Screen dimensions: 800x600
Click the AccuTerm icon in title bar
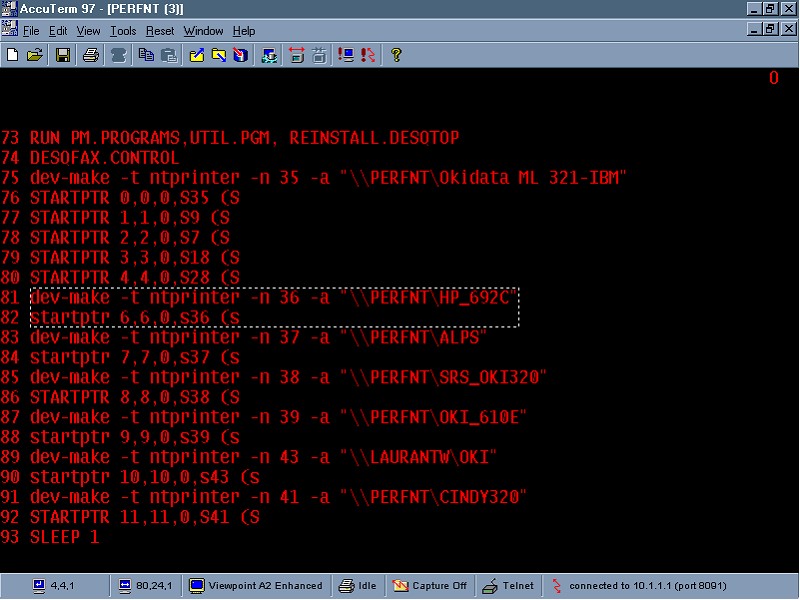click(x=9, y=8)
